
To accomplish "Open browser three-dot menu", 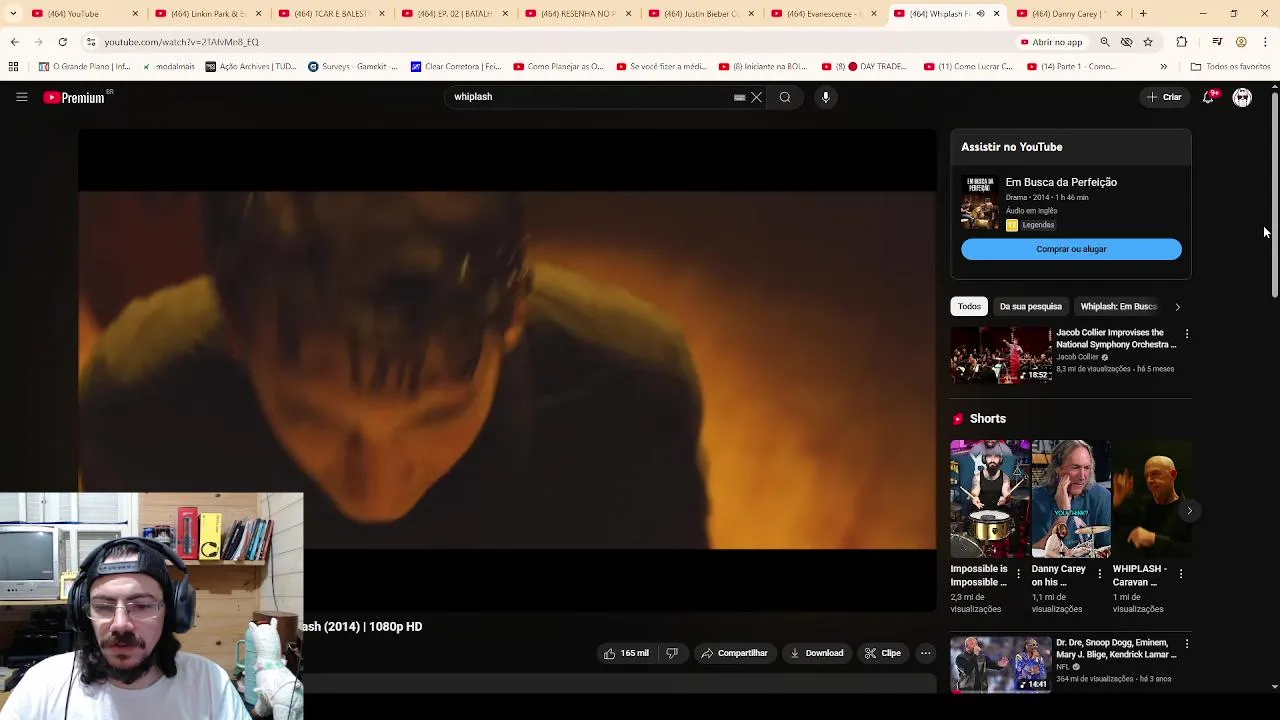I will point(1266,42).
